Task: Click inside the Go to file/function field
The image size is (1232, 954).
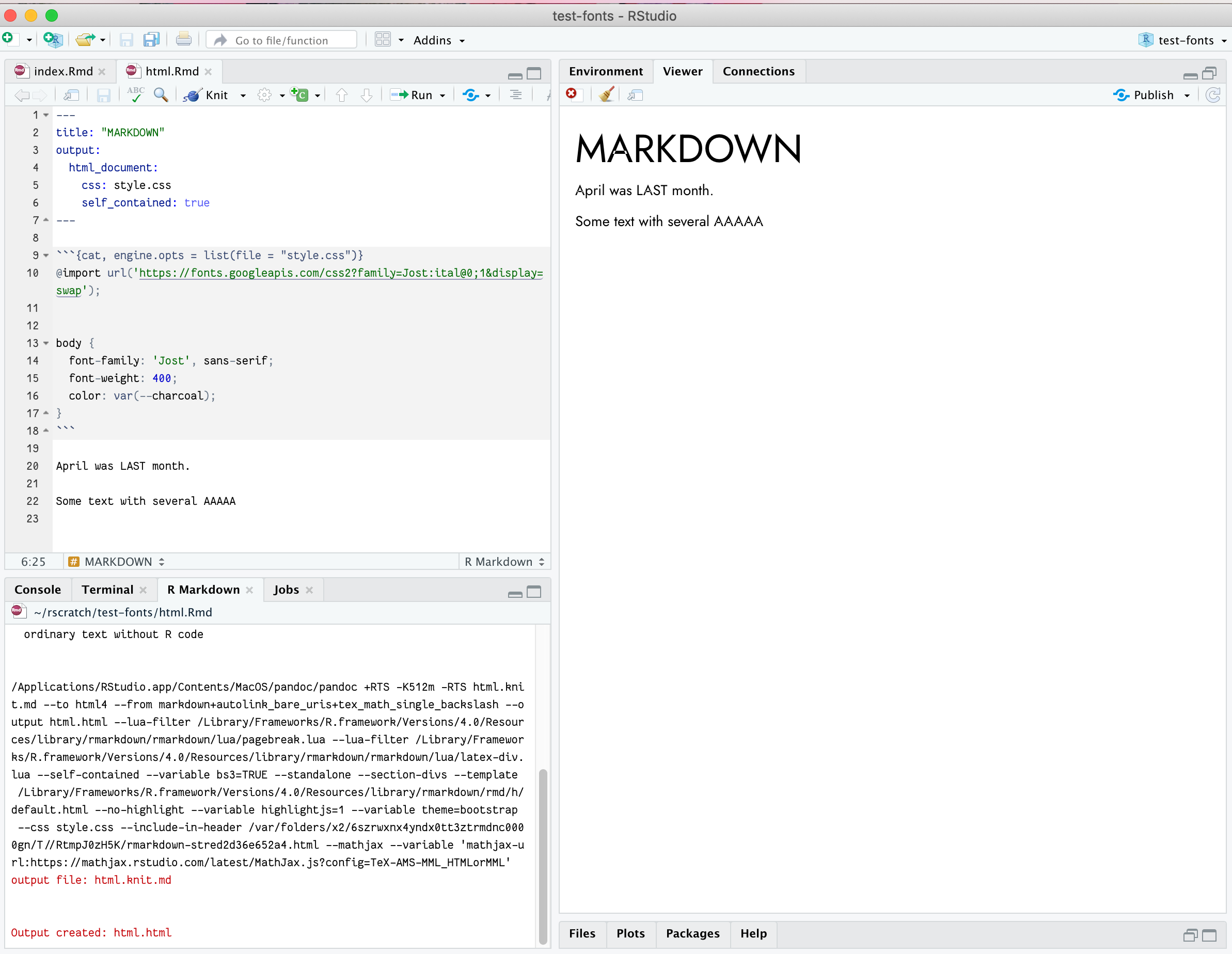Action: [x=281, y=39]
